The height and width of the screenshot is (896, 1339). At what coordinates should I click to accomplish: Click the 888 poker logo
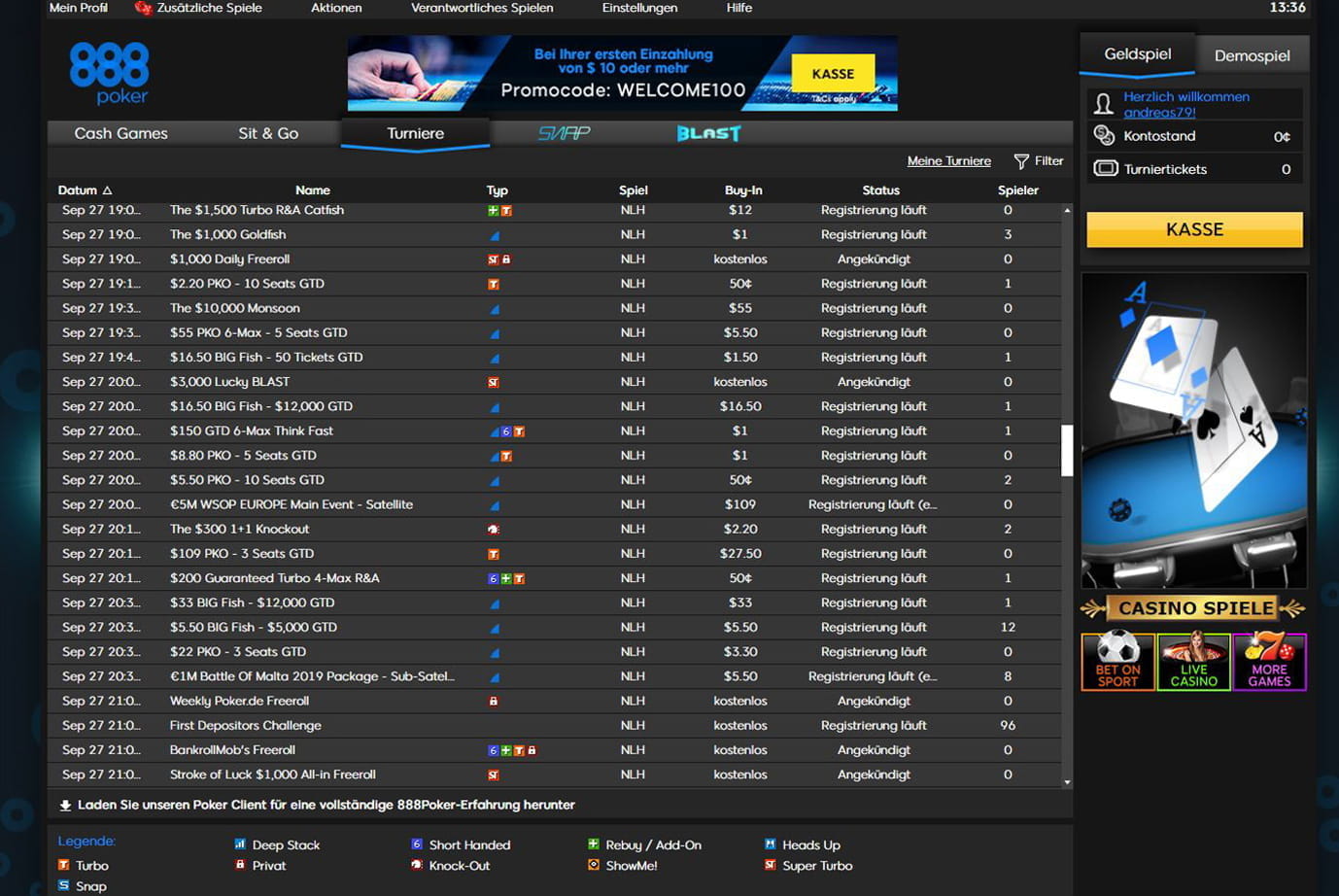109,73
